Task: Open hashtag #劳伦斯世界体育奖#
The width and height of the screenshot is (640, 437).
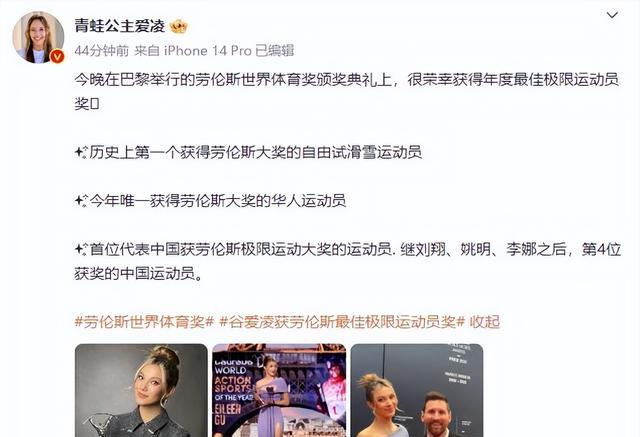Action: click(144, 322)
